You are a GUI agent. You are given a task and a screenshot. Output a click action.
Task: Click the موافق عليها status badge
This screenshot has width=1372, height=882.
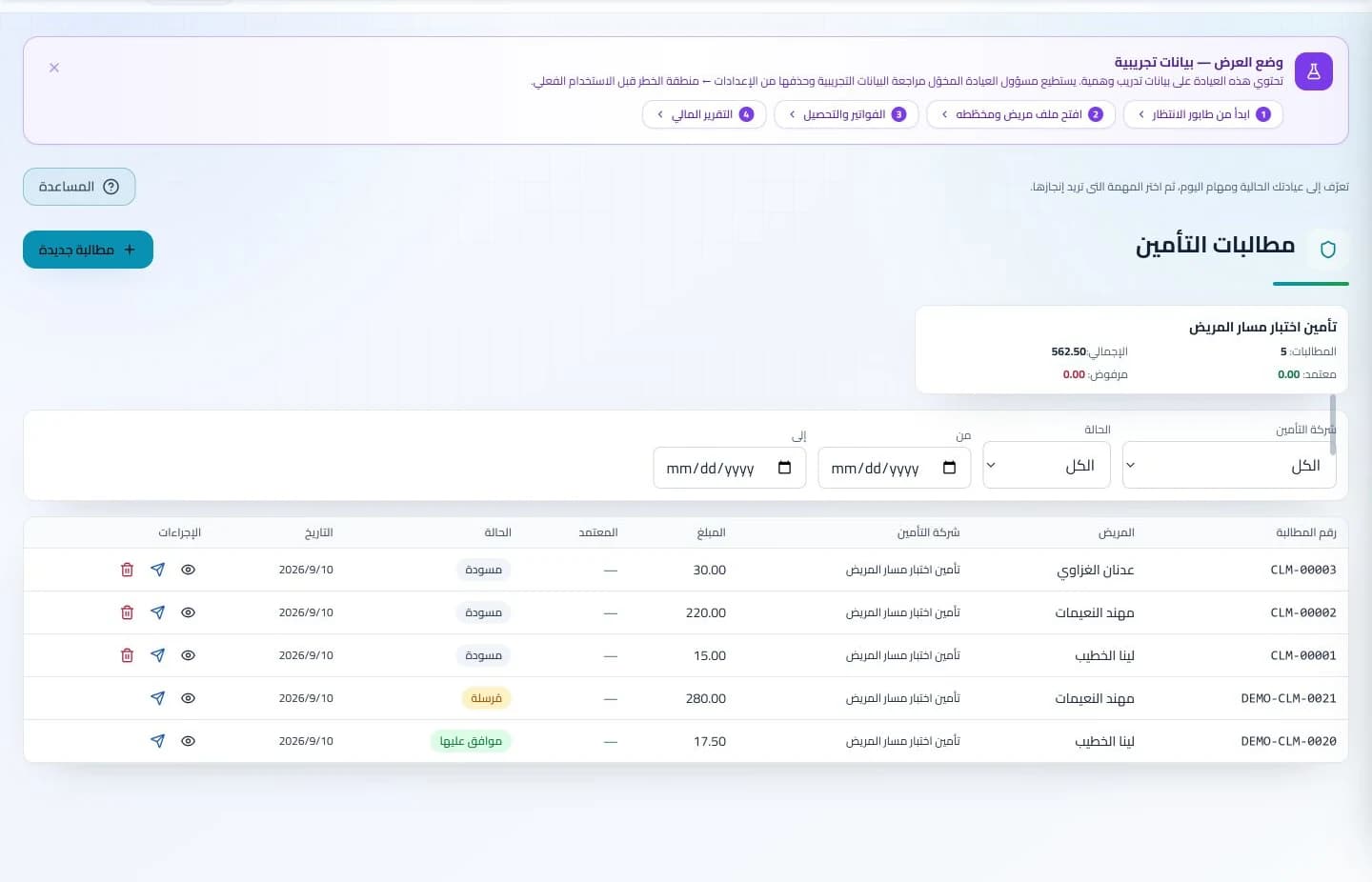click(x=471, y=741)
